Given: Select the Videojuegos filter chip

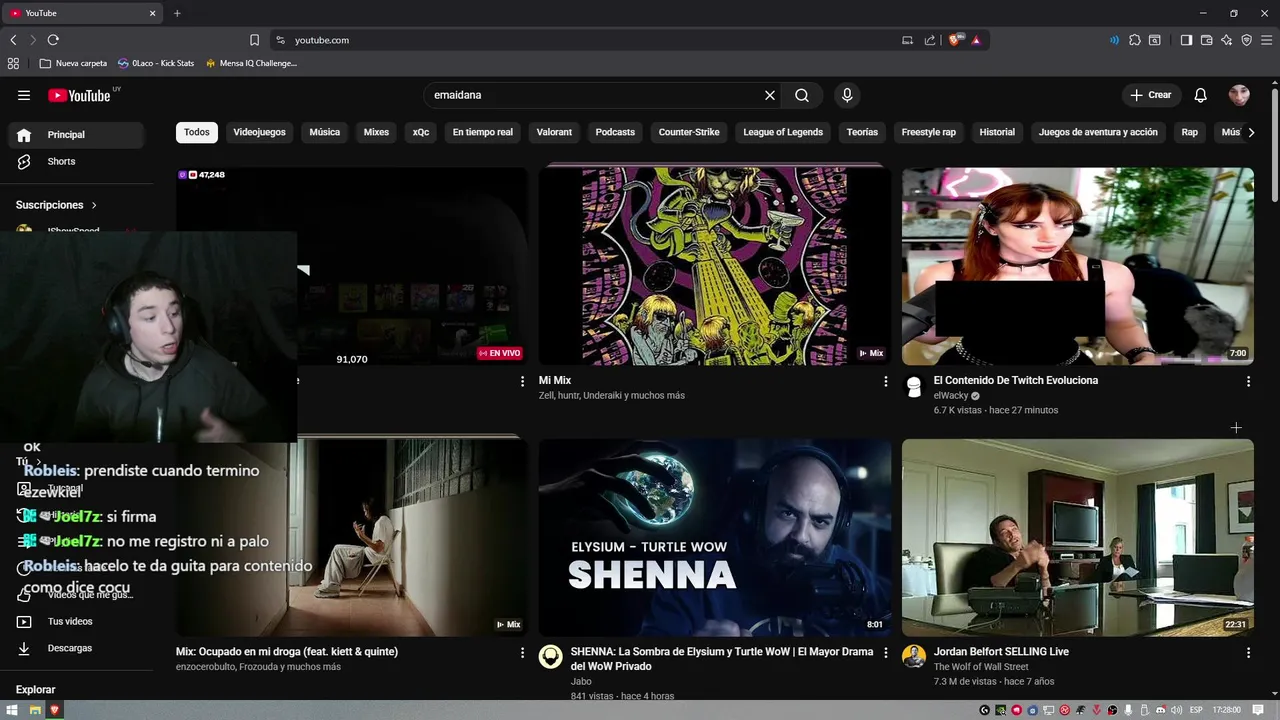Looking at the screenshot, I should click(259, 132).
